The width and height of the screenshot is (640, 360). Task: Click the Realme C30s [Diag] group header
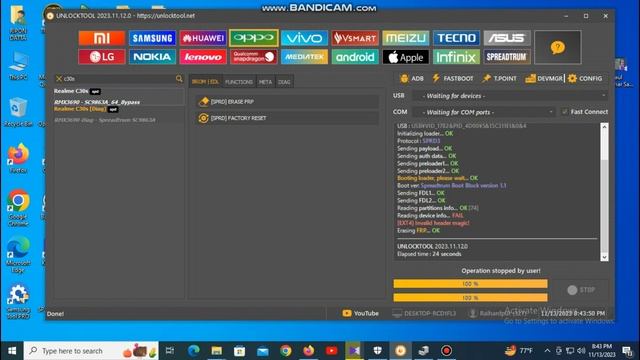click(x=86, y=109)
